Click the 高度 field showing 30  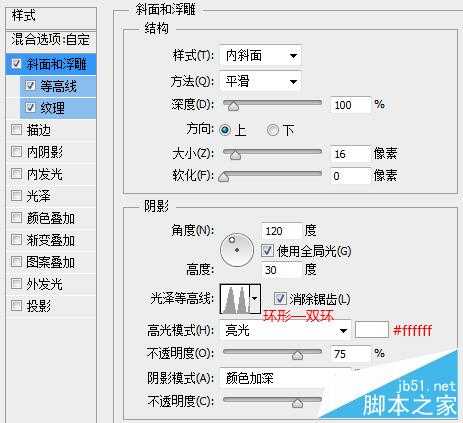[x=282, y=269]
